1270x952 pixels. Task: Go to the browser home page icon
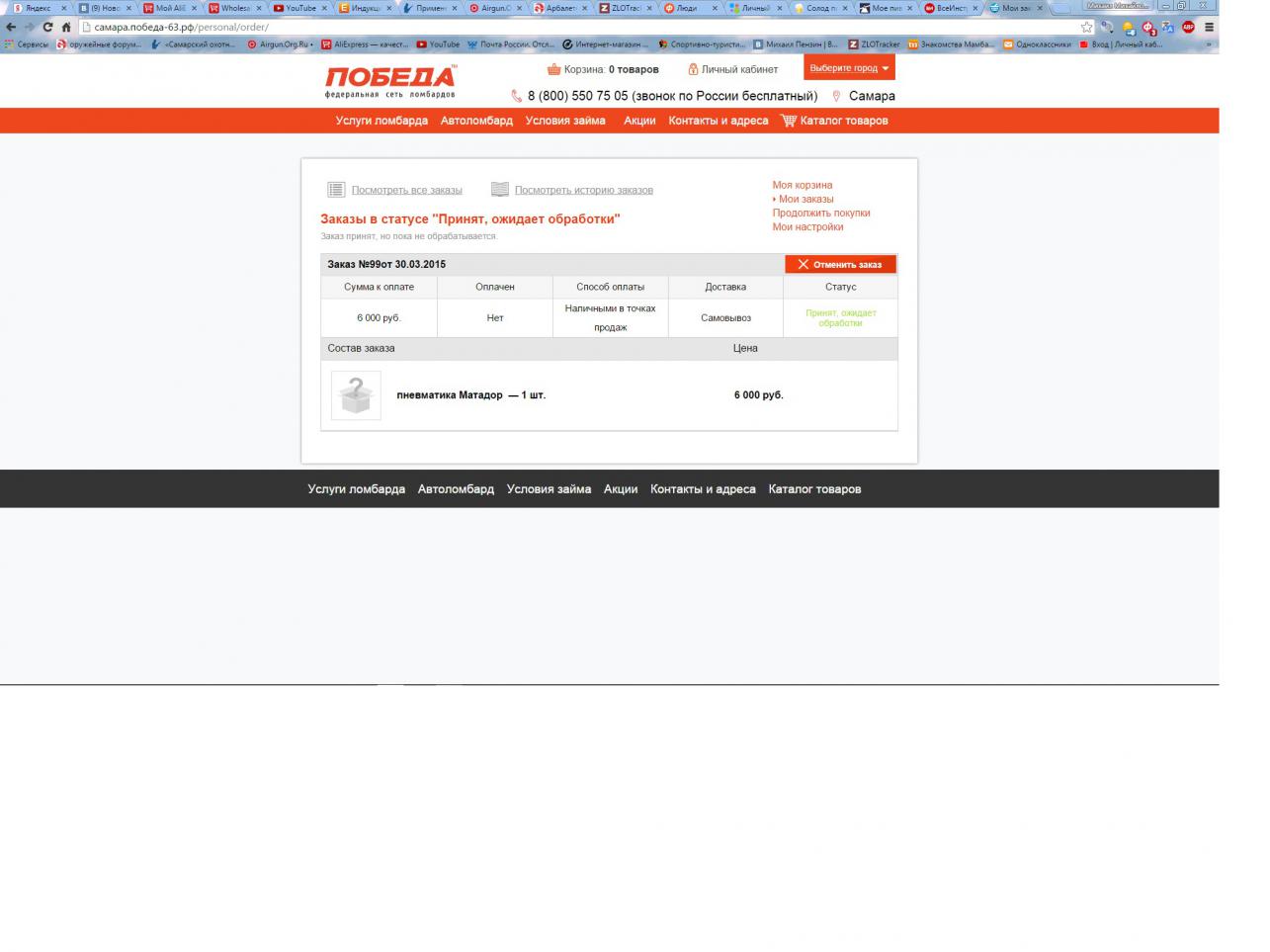click(x=66, y=27)
